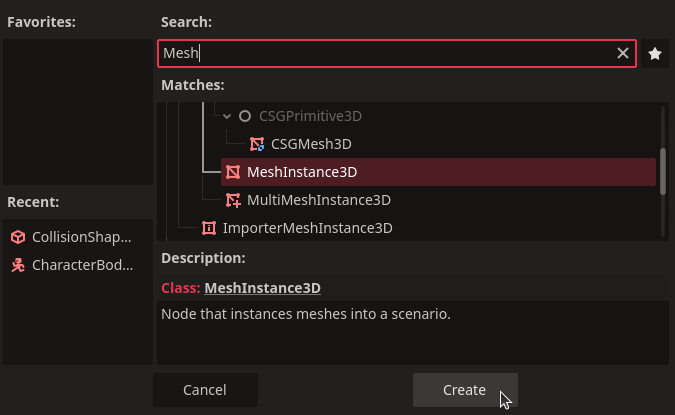Click the CSGMesh3D node icon
The width and height of the screenshot is (675, 415).
(x=257, y=144)
